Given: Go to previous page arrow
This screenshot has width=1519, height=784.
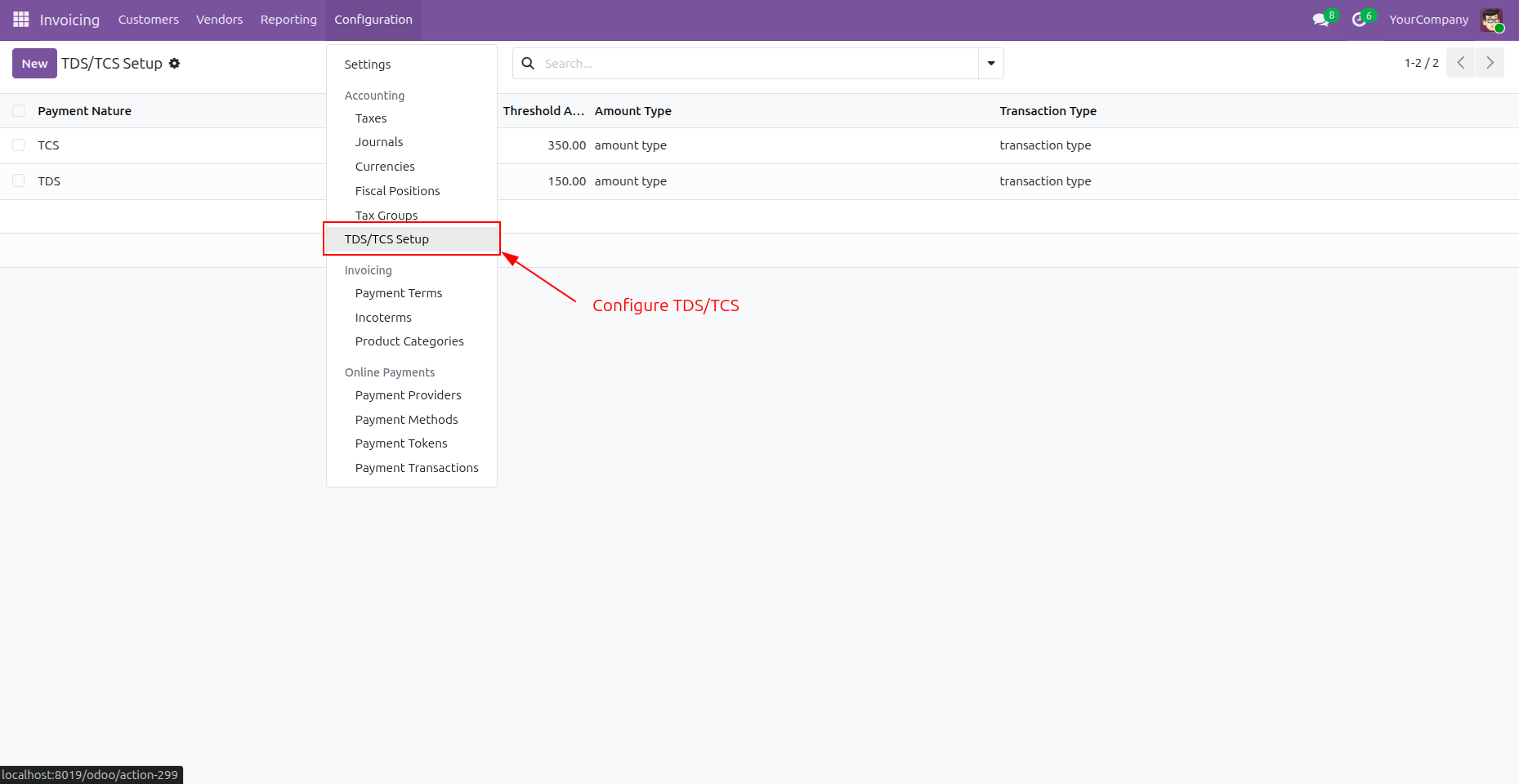Looking at the screenshot, I should tap(1460, 63).
